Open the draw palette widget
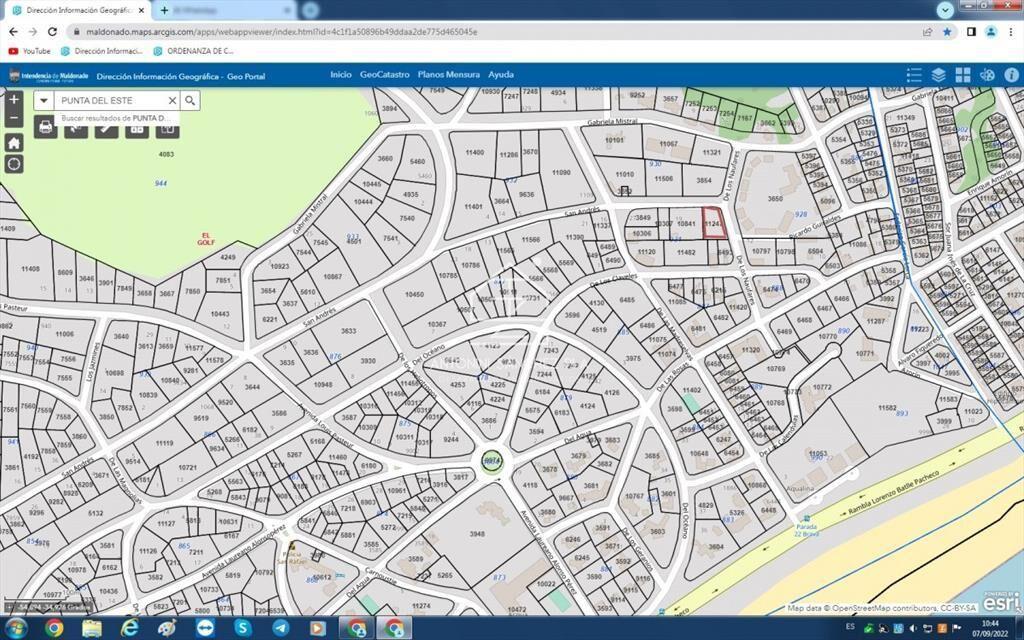 (987, 75)
